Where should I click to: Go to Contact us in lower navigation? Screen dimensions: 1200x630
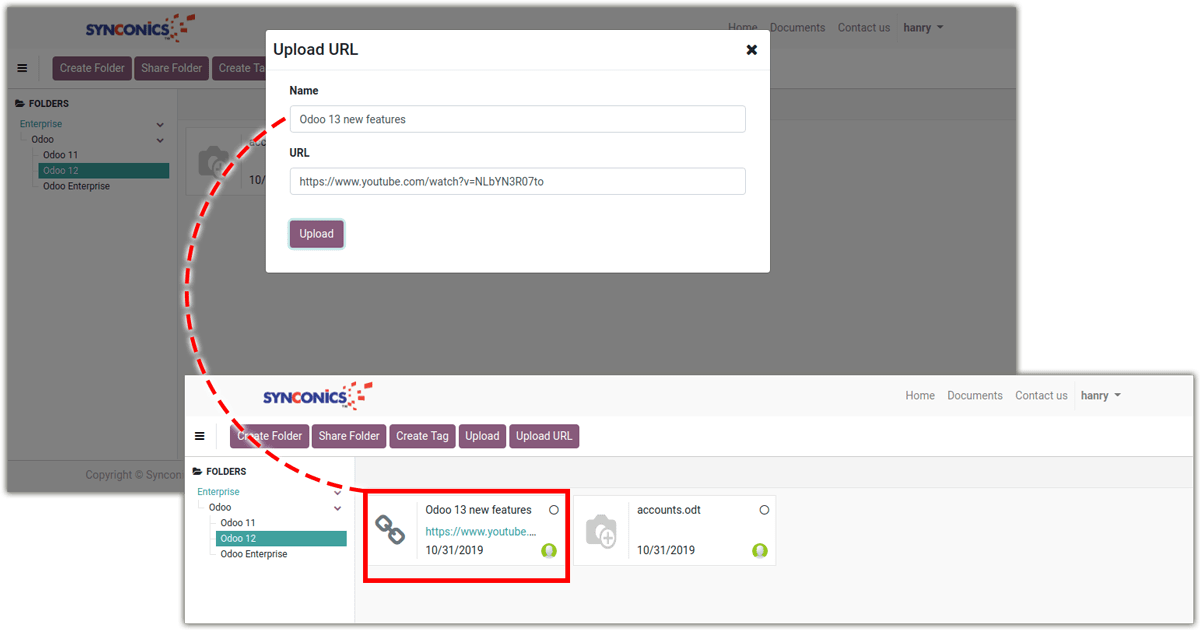[x=1041, y=396]
